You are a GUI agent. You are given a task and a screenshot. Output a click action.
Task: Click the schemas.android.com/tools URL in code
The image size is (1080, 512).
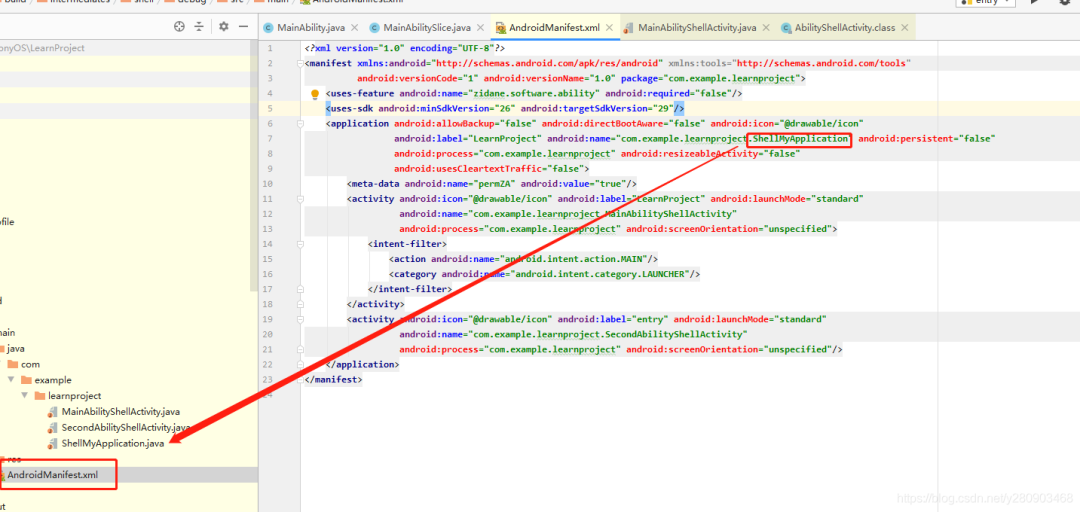(822, 63)
